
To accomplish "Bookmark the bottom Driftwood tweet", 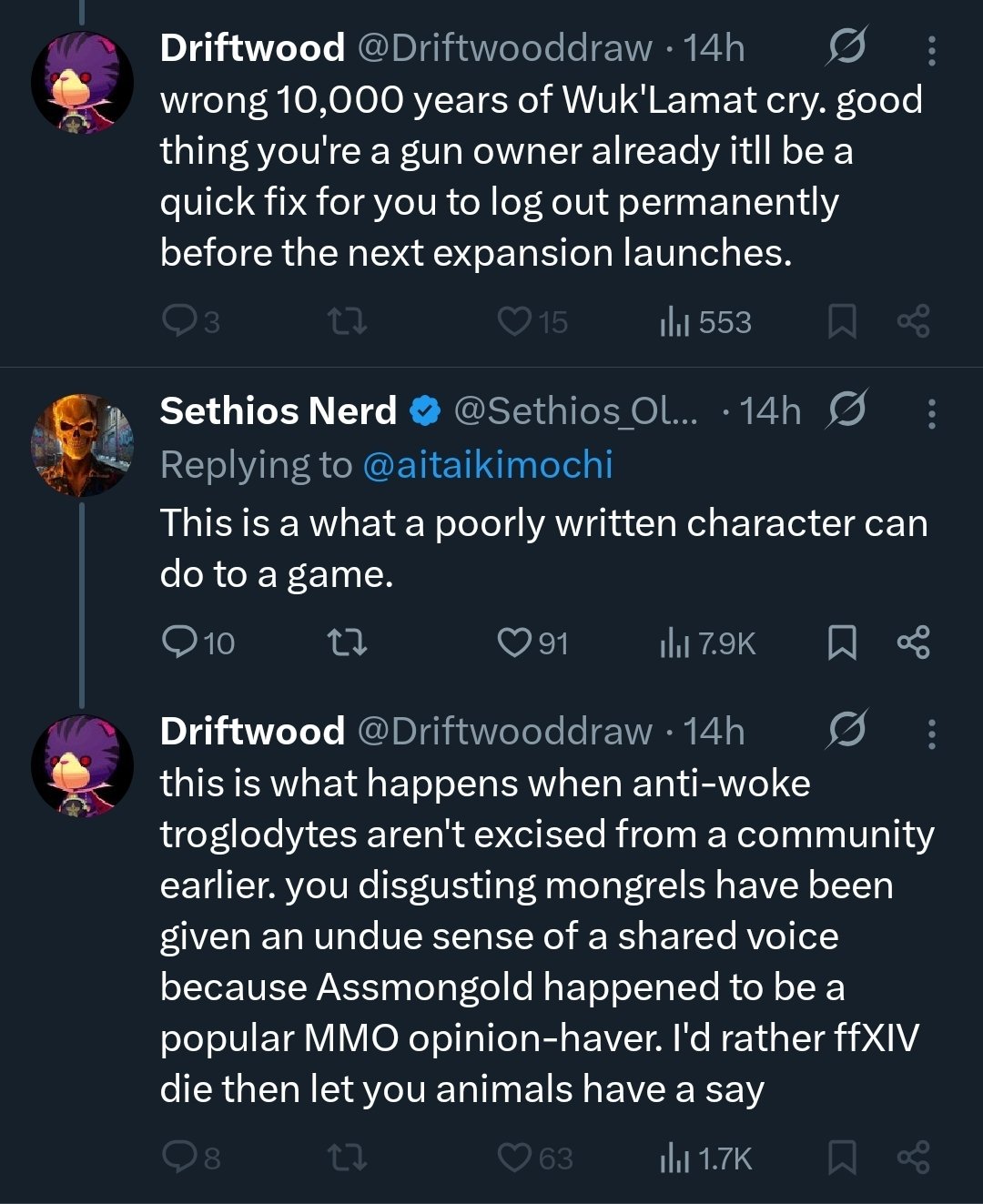I will click(842, 1158).
